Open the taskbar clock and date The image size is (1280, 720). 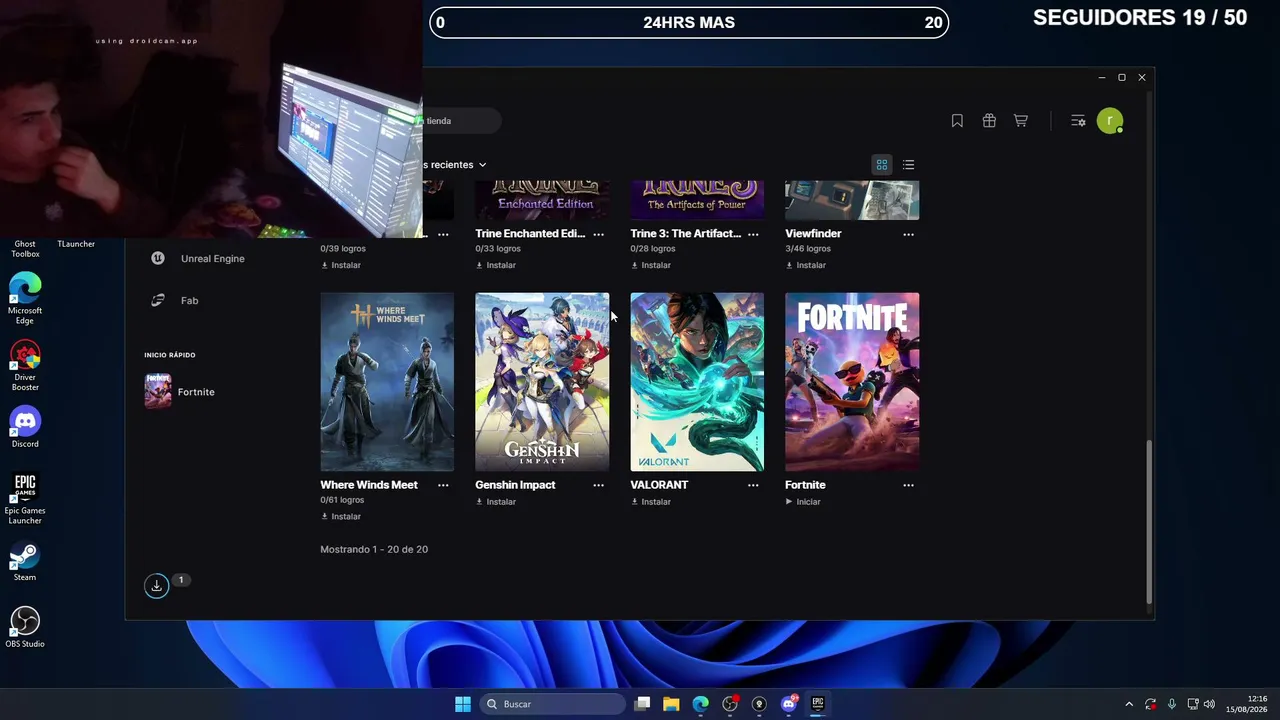pos(1247,704)
